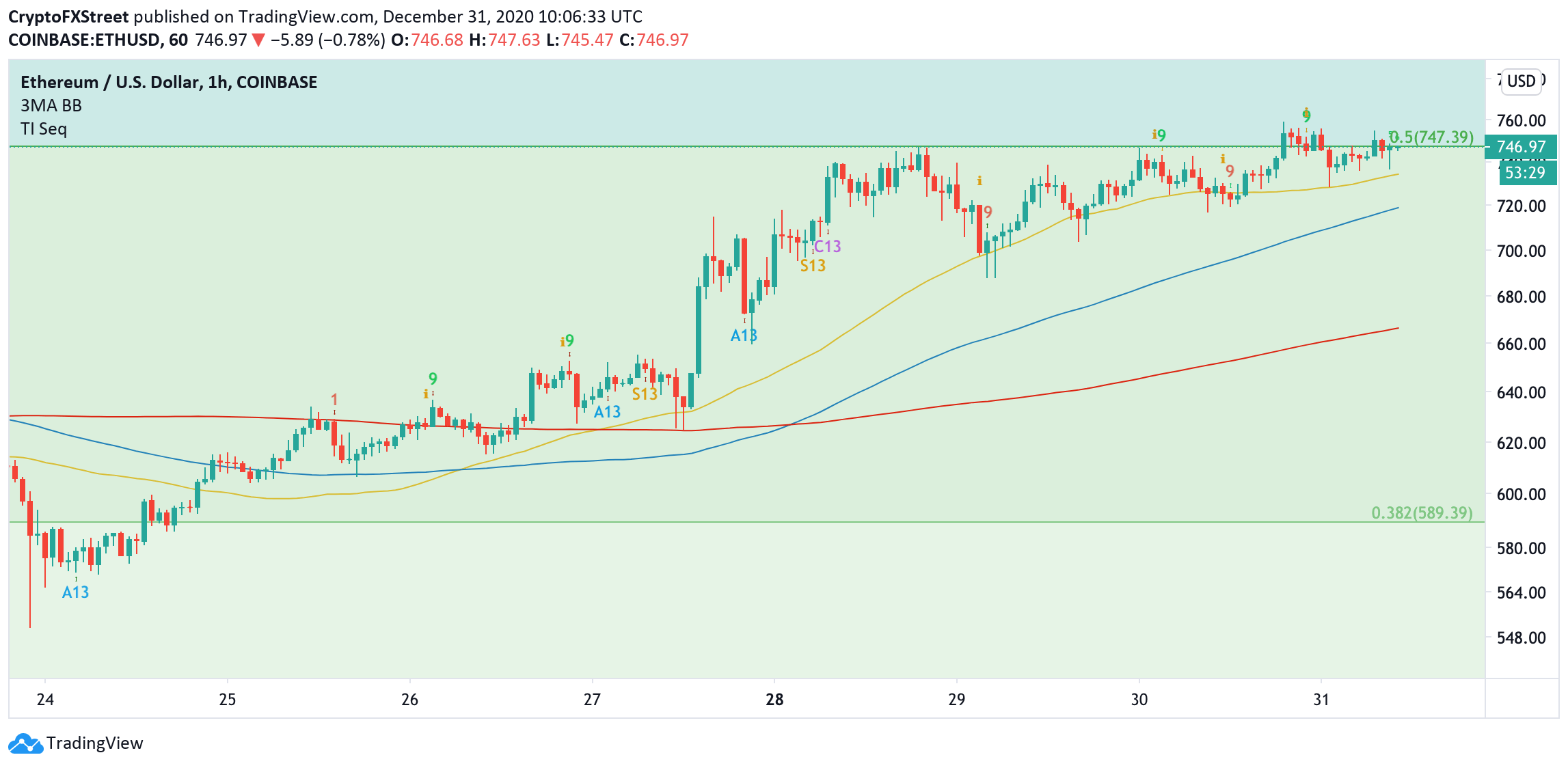Click the A13 marker near the 28th
Image resolution: width=1568 pixels, height=768 pixels.
point(744,335)
